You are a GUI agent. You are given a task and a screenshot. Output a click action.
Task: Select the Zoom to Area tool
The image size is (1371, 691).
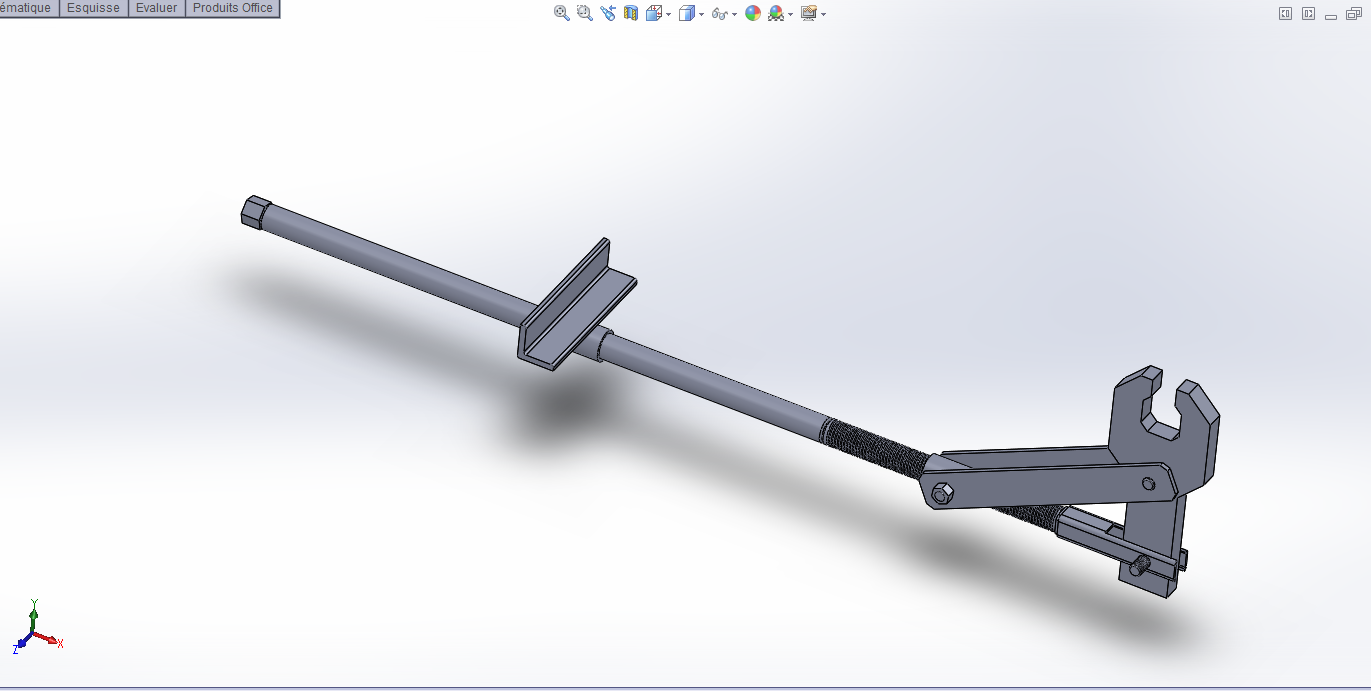585,13
